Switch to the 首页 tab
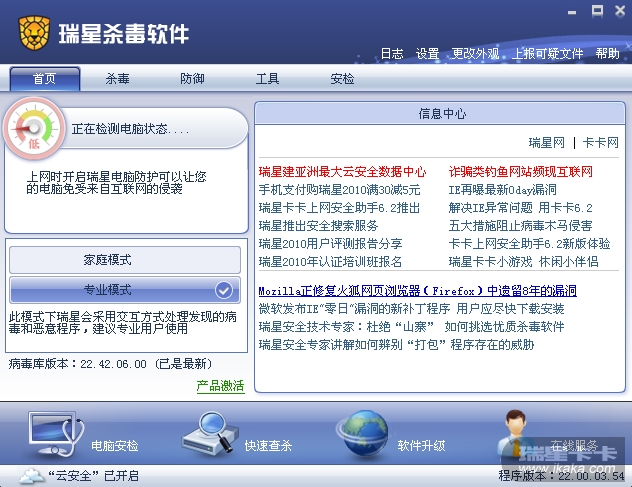The width and height of the screenshot is (632, 487). click(x=45, y=79)
